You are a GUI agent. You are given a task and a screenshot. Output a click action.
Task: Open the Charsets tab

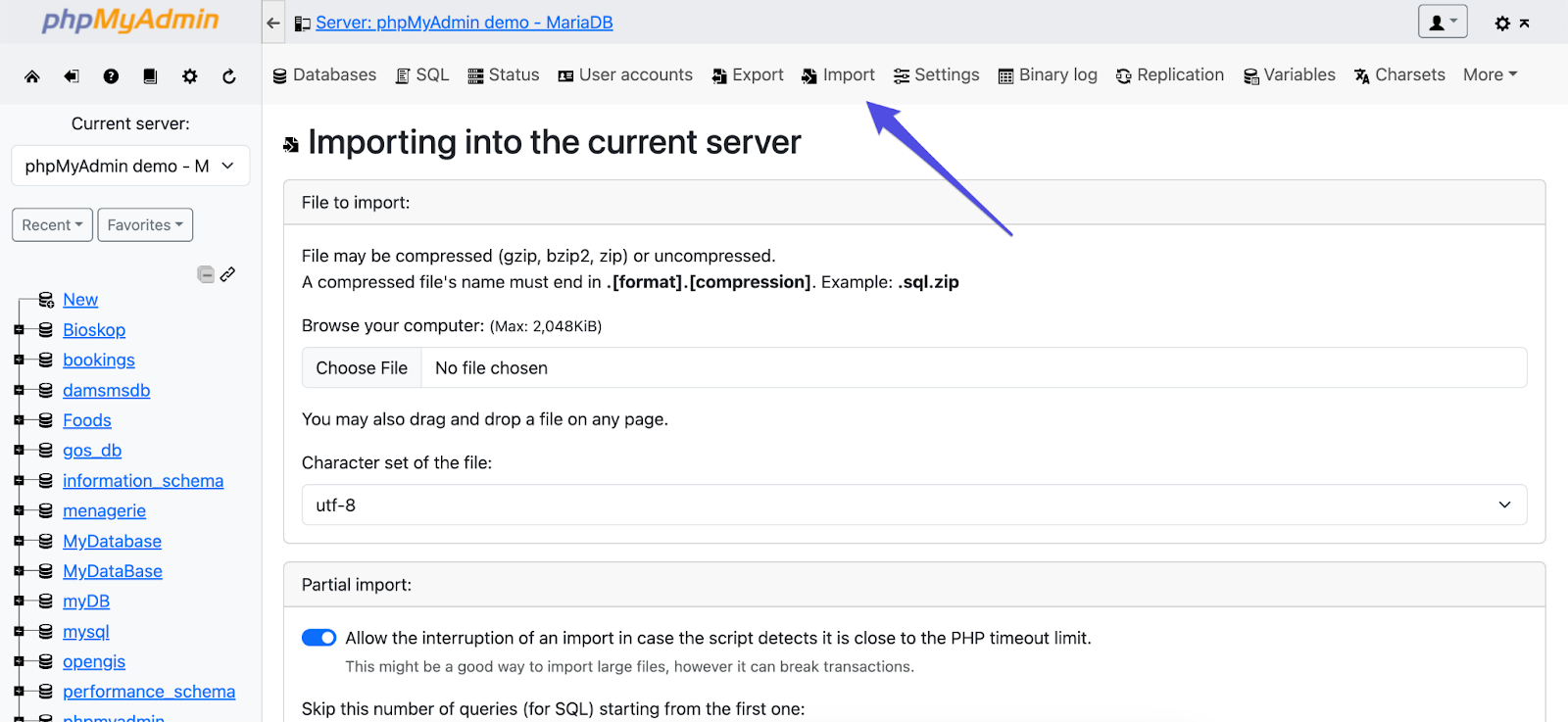1399,74
